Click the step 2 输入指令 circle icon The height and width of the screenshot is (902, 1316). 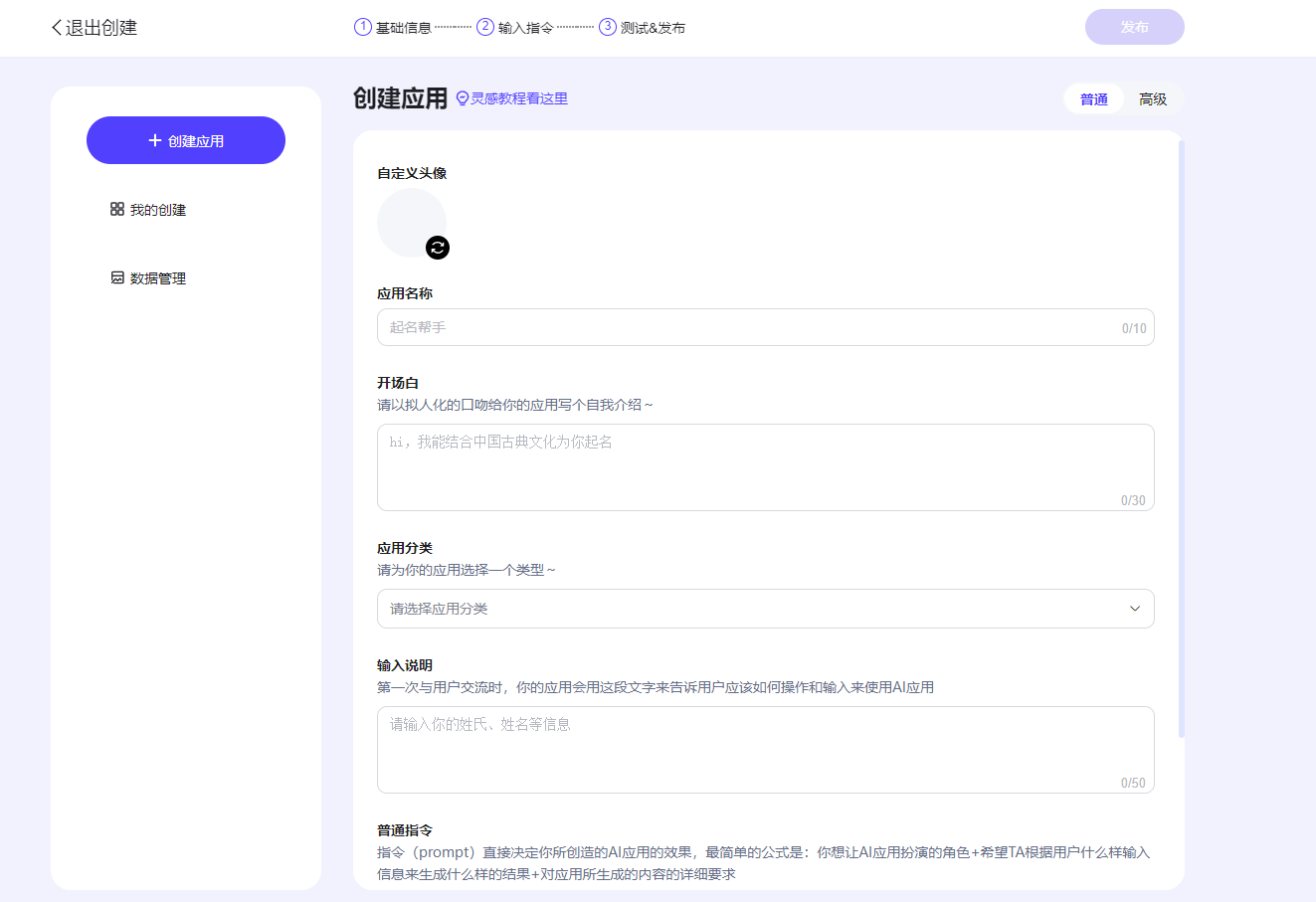coord(483,27)
